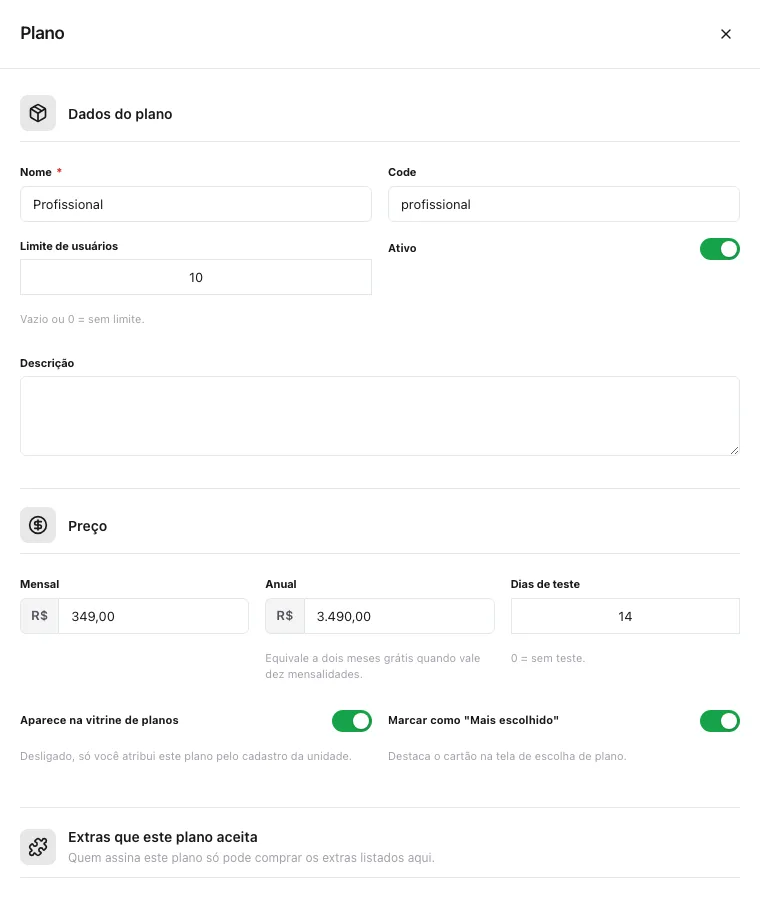Click the Limite de usuários label

click(x=69, y=246)
